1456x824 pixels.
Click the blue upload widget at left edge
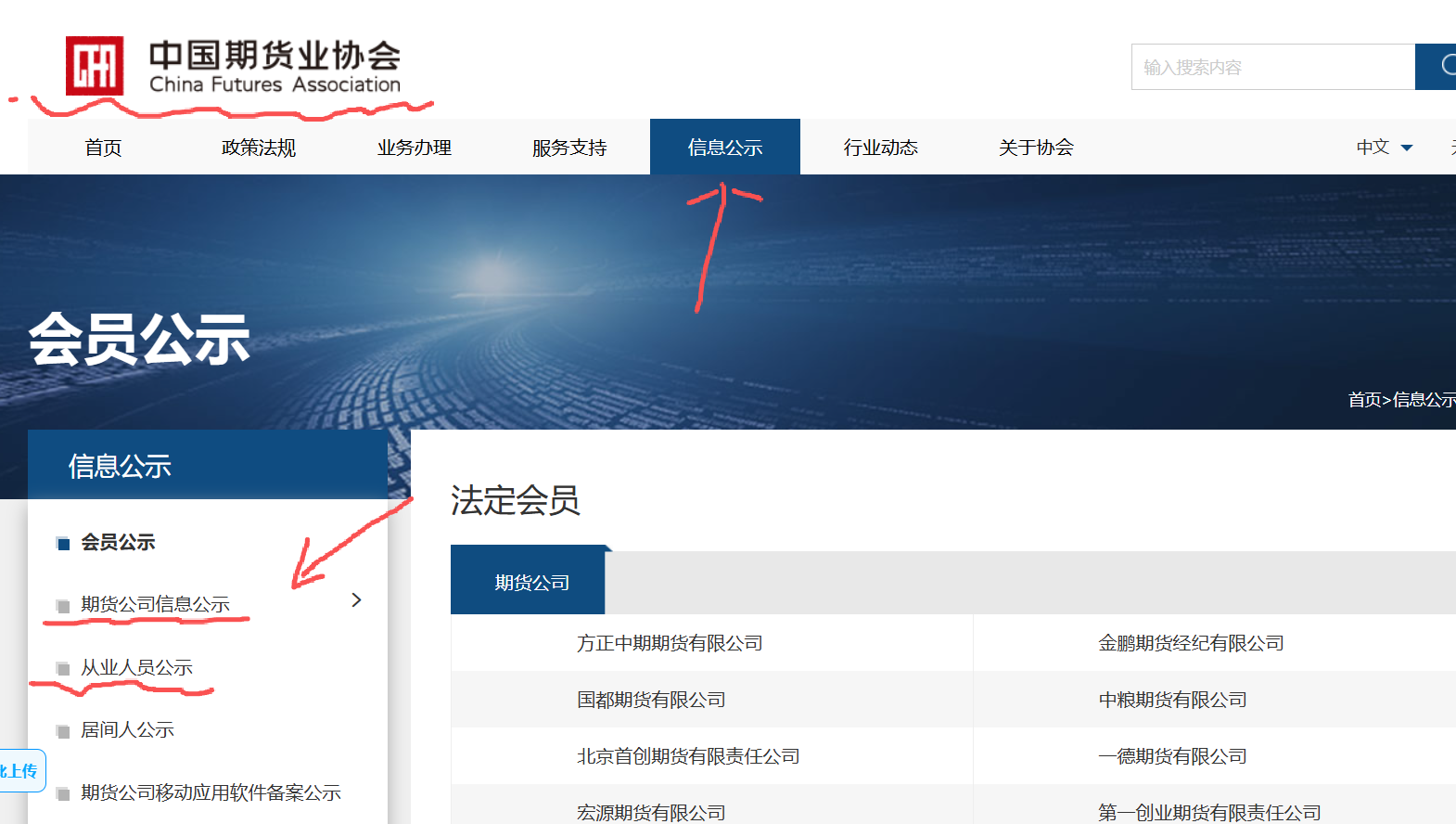tap(20, 770)
